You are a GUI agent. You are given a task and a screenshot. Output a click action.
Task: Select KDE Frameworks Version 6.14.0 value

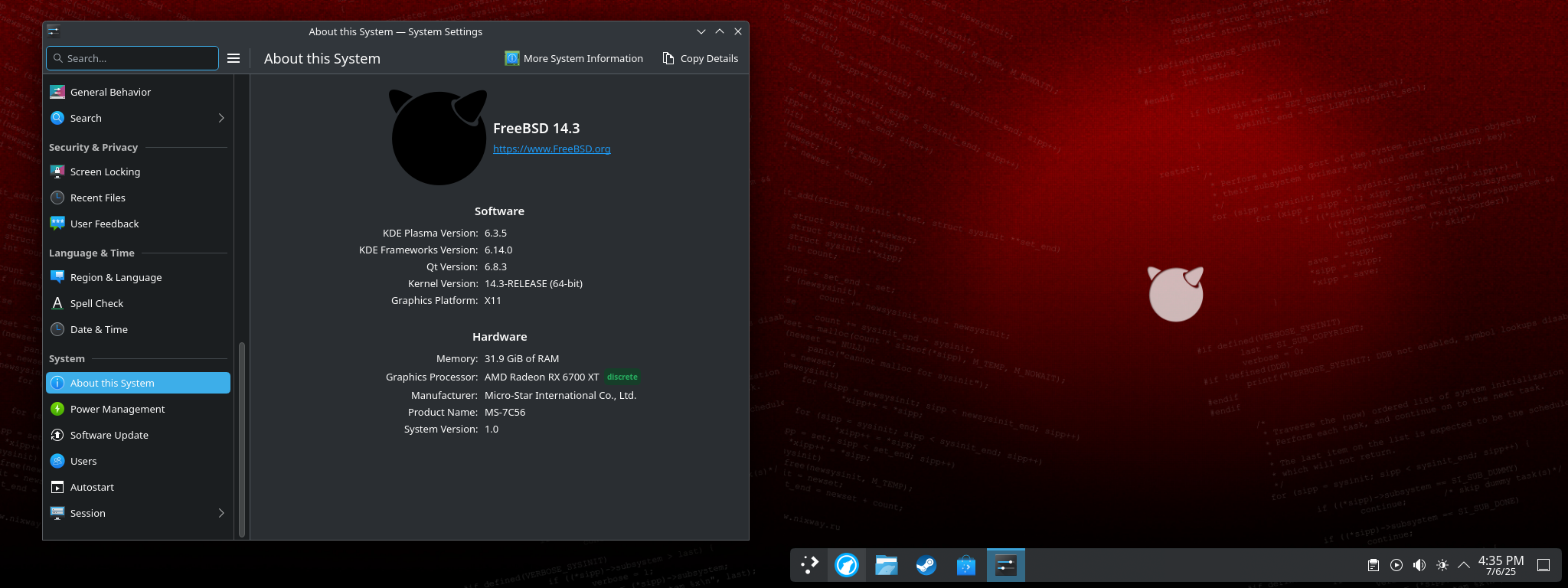[x=498, y=250]
